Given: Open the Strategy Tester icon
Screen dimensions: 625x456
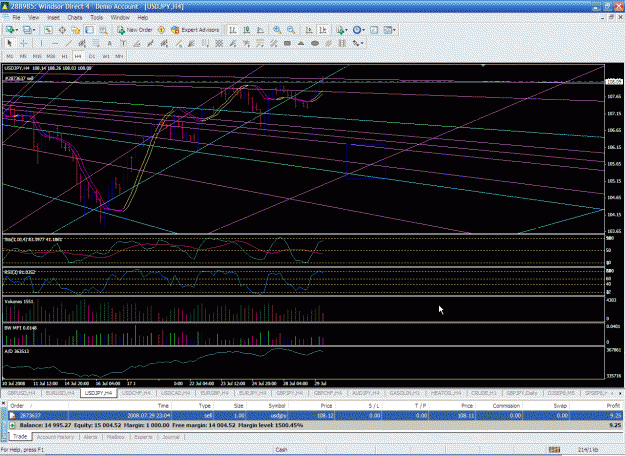Looking at the screenshot, I should [x=103, y=30].
